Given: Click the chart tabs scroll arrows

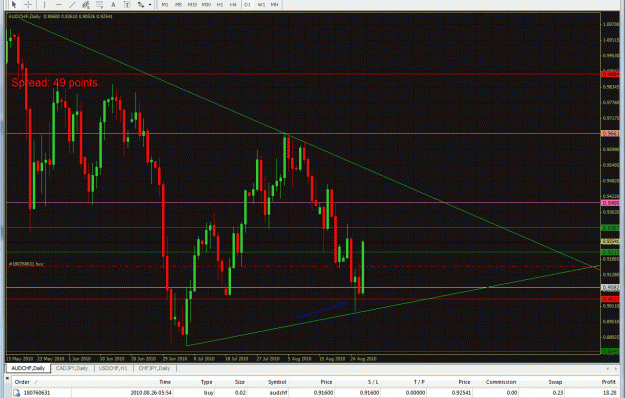Looking at the screenshot, I should pos(611,369).
